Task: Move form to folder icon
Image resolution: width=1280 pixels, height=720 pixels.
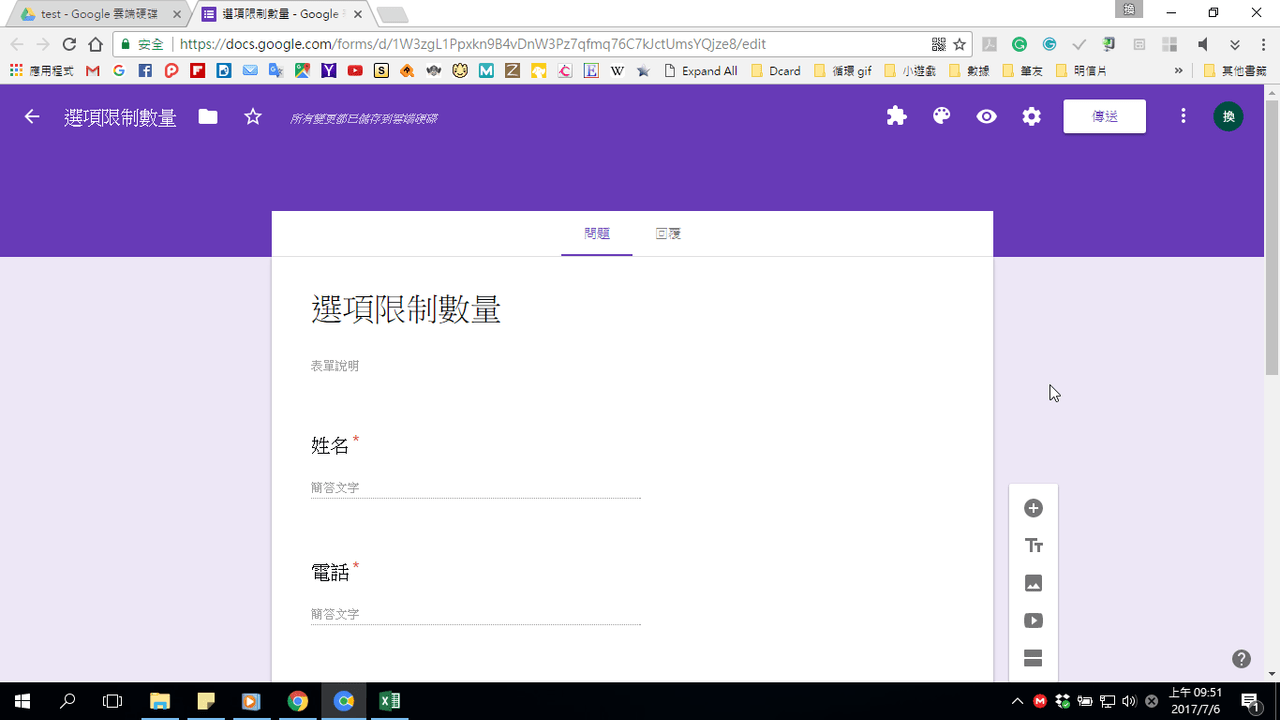Action: [208, 117]
